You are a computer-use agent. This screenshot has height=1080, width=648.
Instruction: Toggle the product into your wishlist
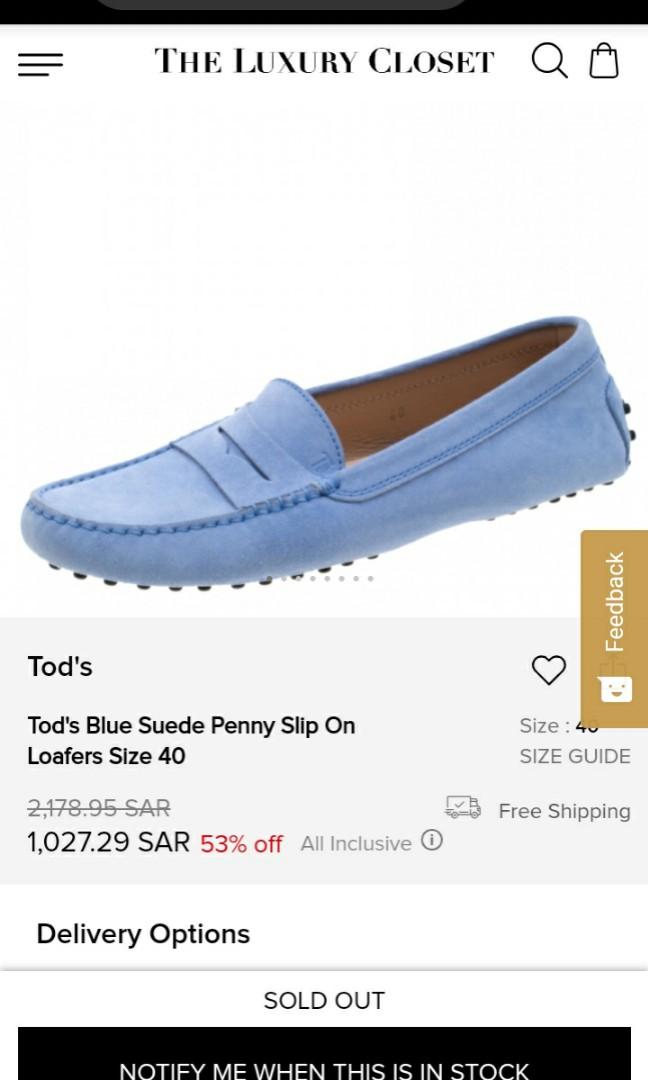(549, 670)
